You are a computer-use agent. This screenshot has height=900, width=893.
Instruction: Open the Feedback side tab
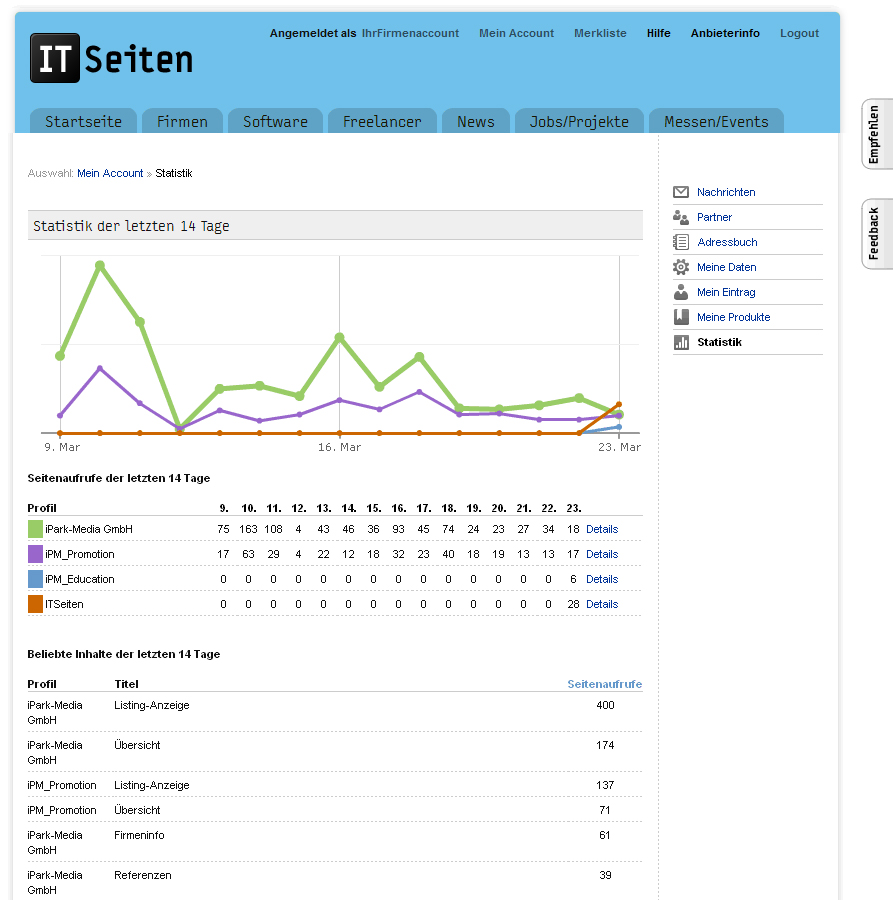point(876,234)
